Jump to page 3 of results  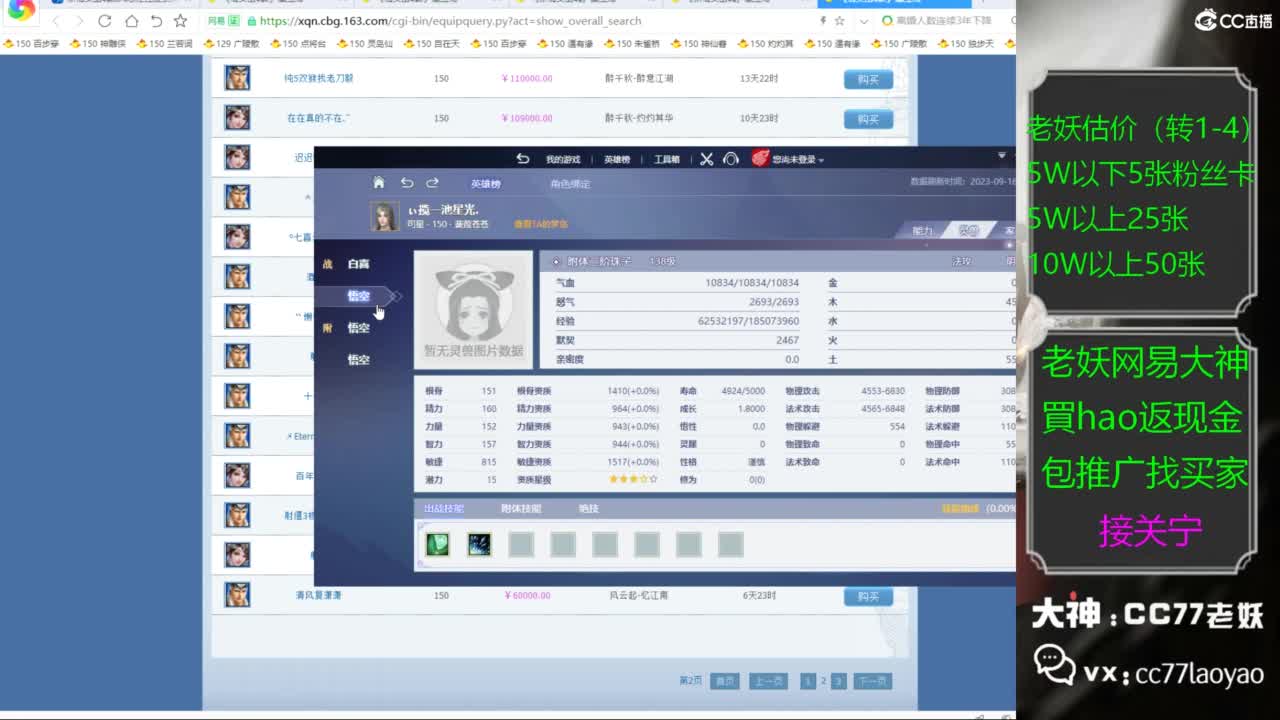click(838, 681)
